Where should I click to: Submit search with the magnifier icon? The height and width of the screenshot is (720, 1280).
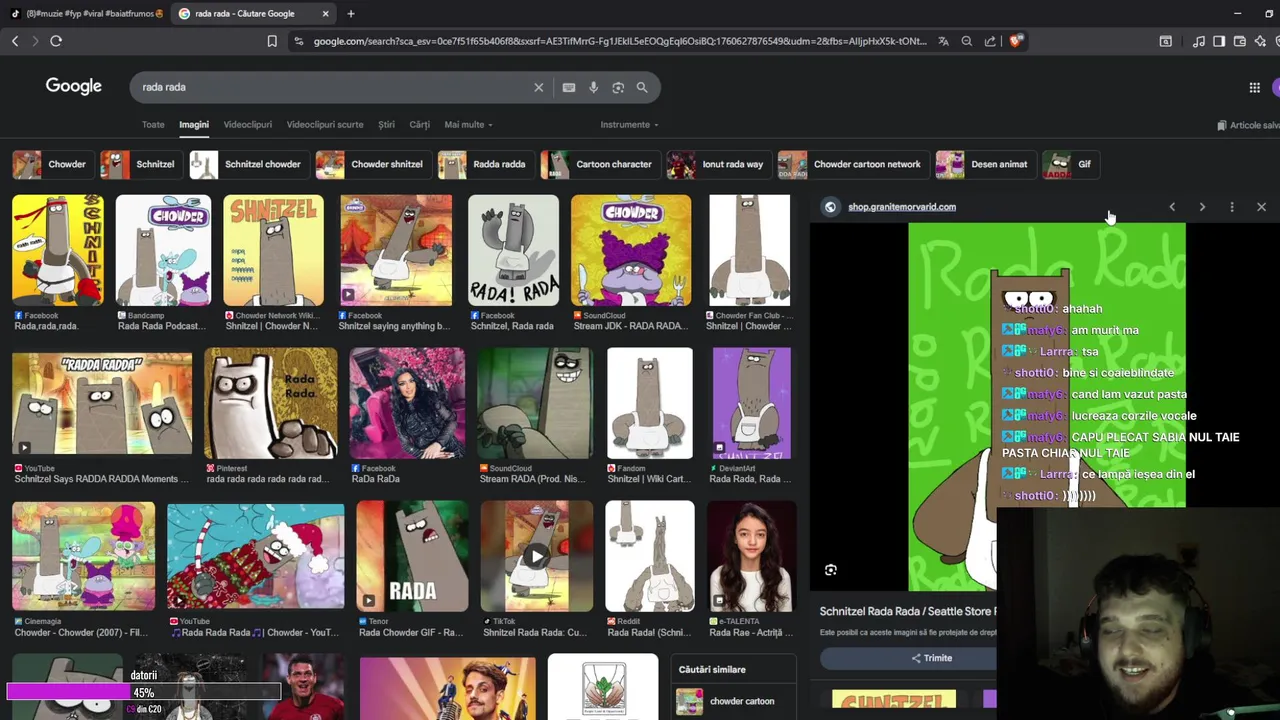tap(642, 87)
